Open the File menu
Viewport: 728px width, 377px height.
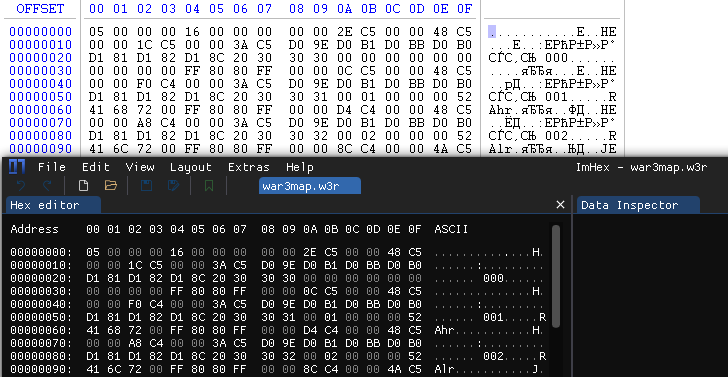52,167
